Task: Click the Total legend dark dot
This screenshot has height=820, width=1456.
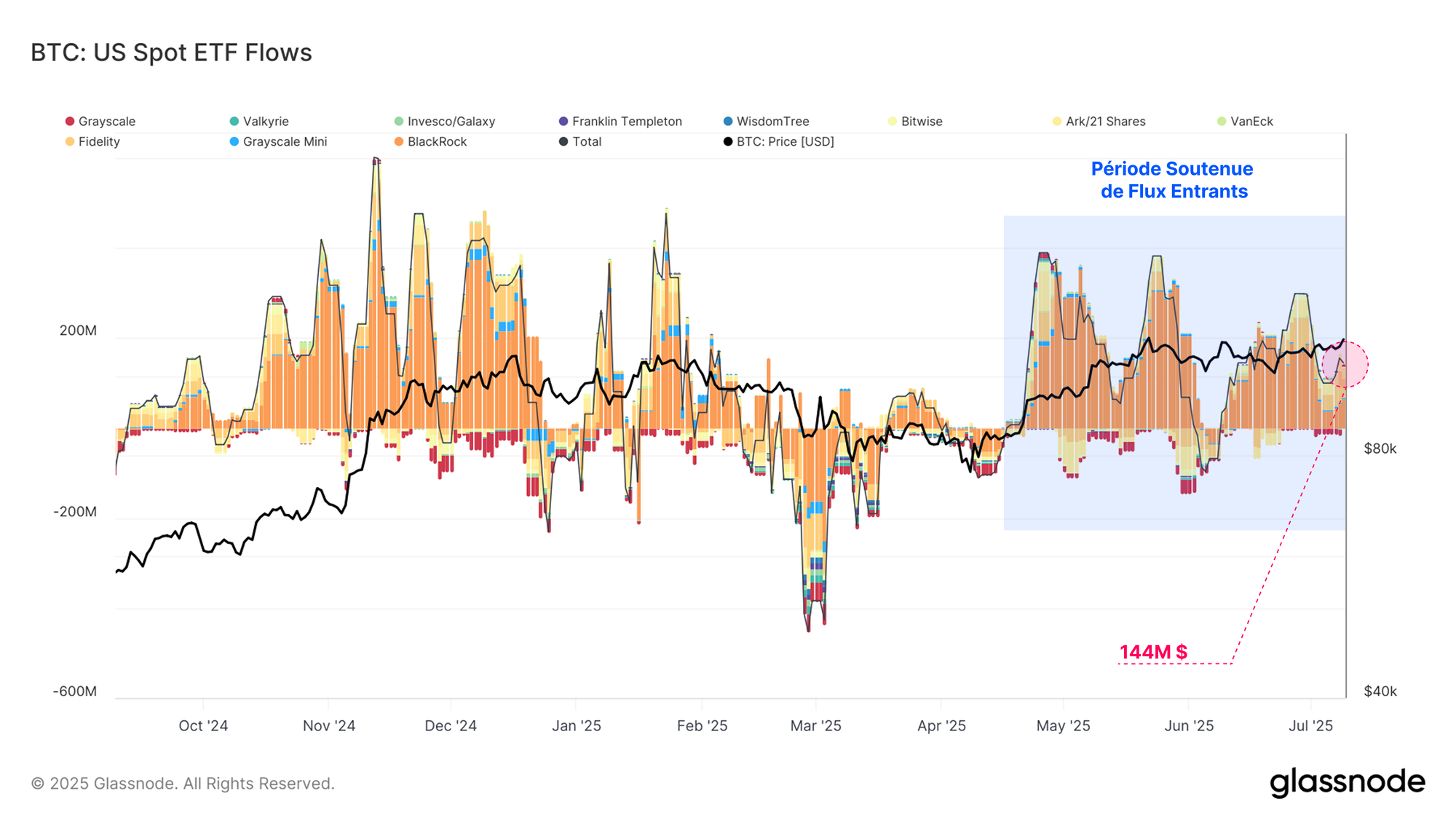Action: [x=563, y=142]
